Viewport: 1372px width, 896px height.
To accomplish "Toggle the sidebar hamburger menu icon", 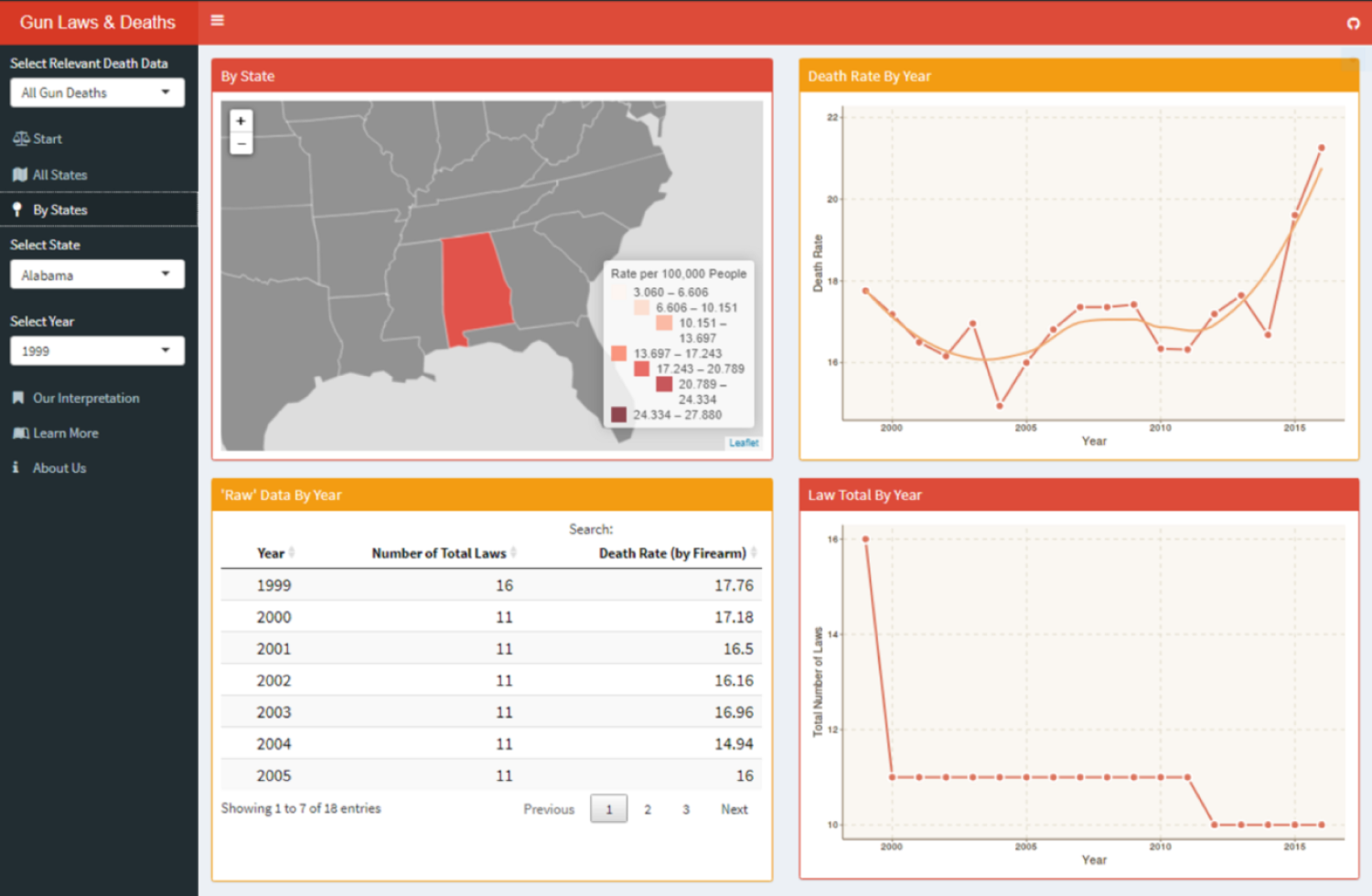I will pos(218,20).
